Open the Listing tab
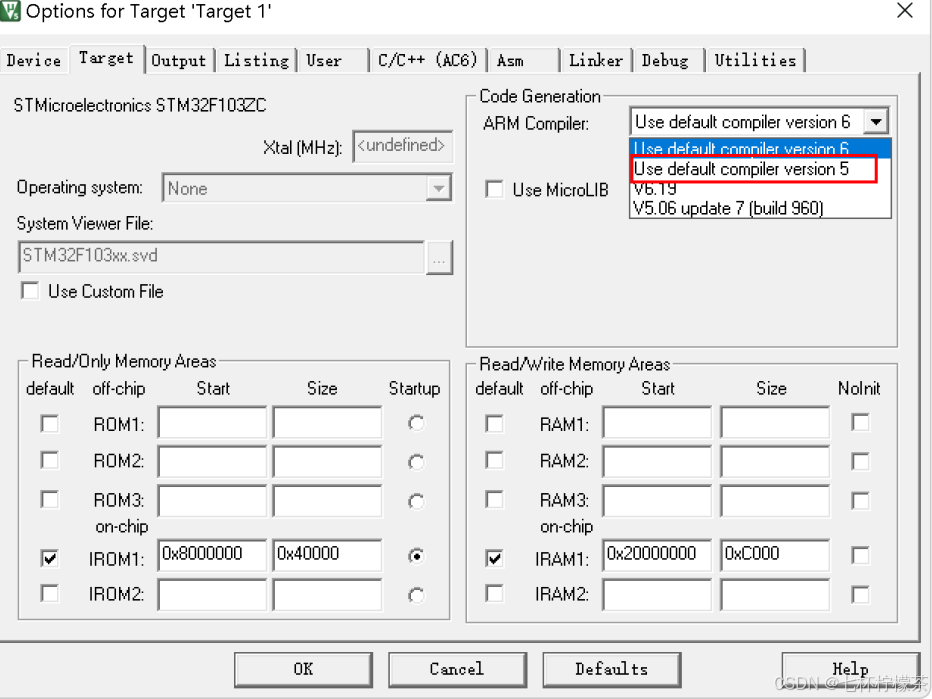 click(256, 61)
